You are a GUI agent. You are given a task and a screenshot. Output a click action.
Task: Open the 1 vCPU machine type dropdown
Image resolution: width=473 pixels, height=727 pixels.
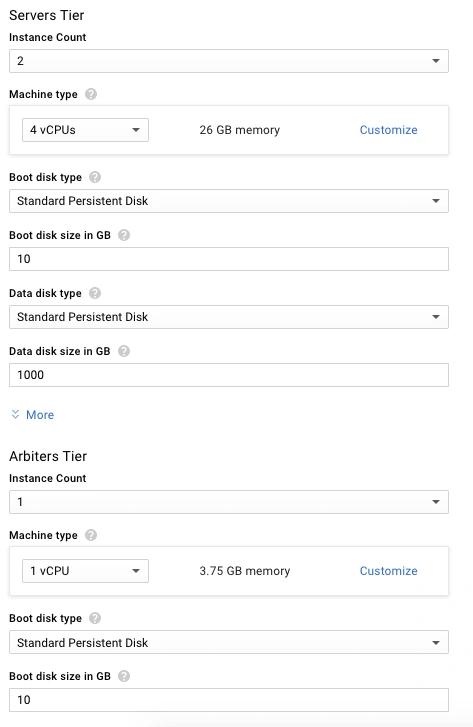coord(85,571)
